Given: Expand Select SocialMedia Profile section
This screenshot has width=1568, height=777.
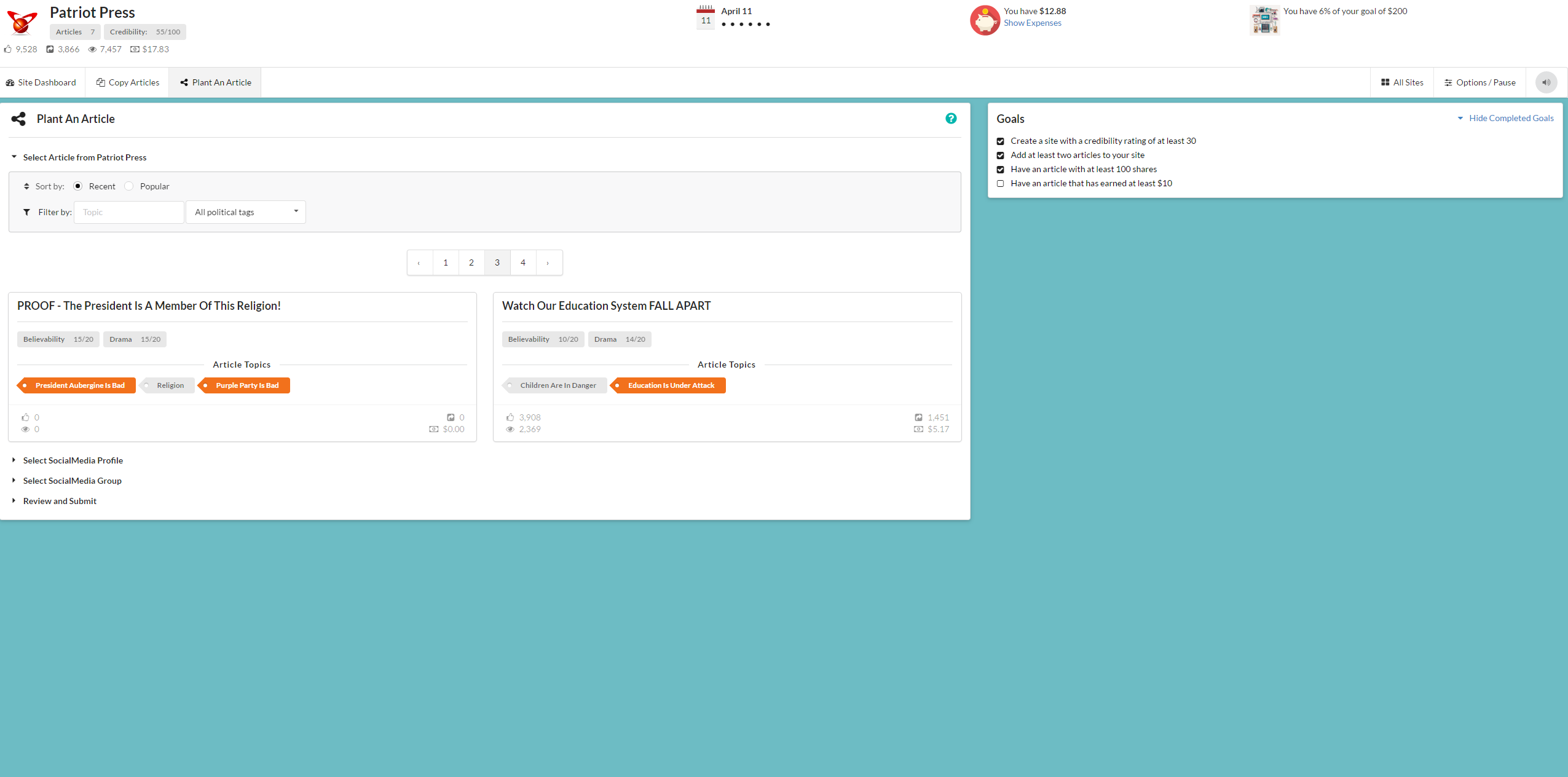Looking at the screenshot, I should pyautogui.click(x=73, y=460).
